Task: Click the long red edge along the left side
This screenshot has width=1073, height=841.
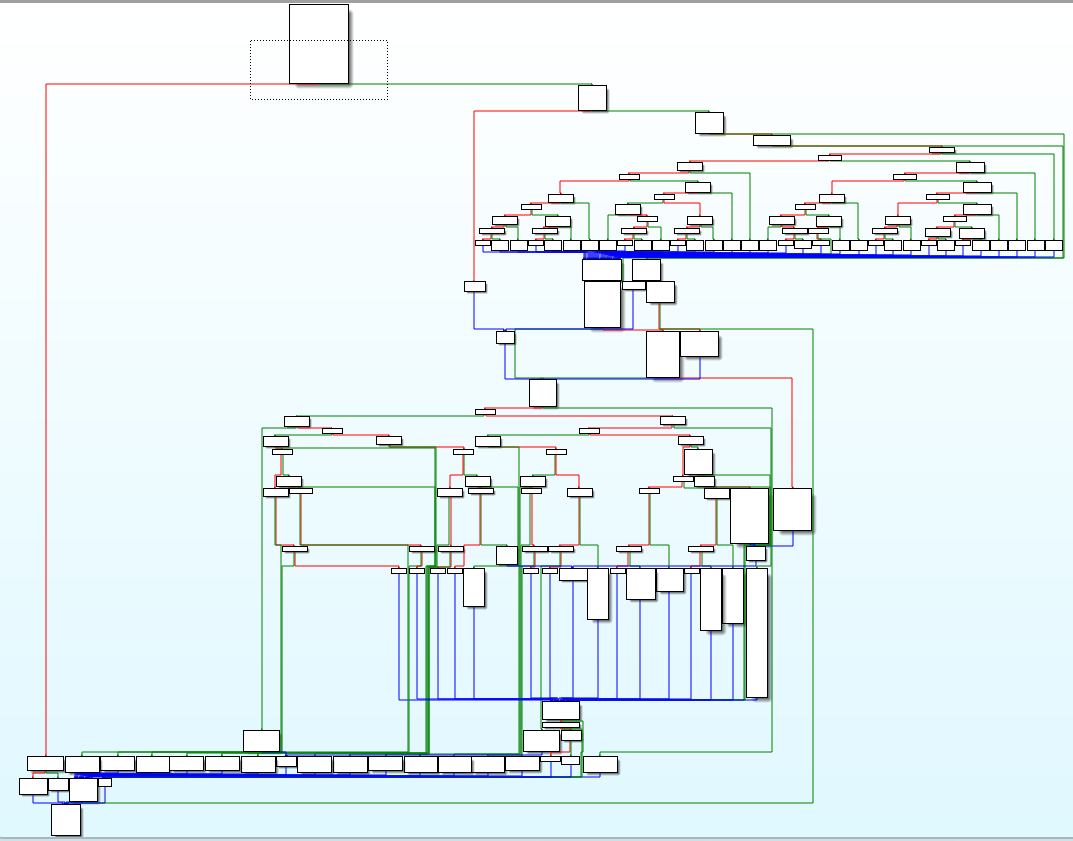Action: pyautogui.click(x=46, y=400)
